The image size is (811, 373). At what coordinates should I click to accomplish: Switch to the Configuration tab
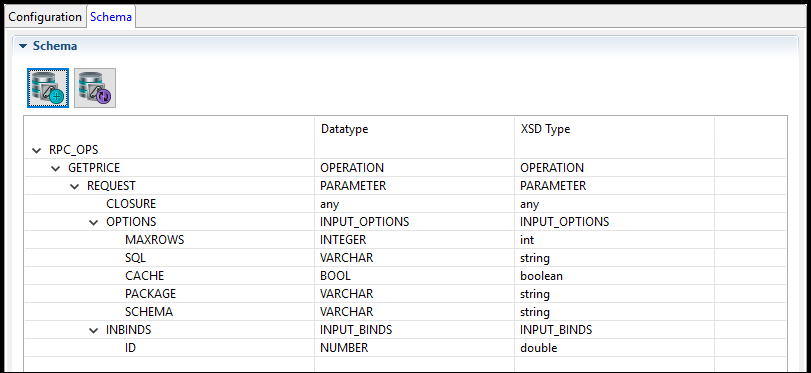(x=45, y=17)
